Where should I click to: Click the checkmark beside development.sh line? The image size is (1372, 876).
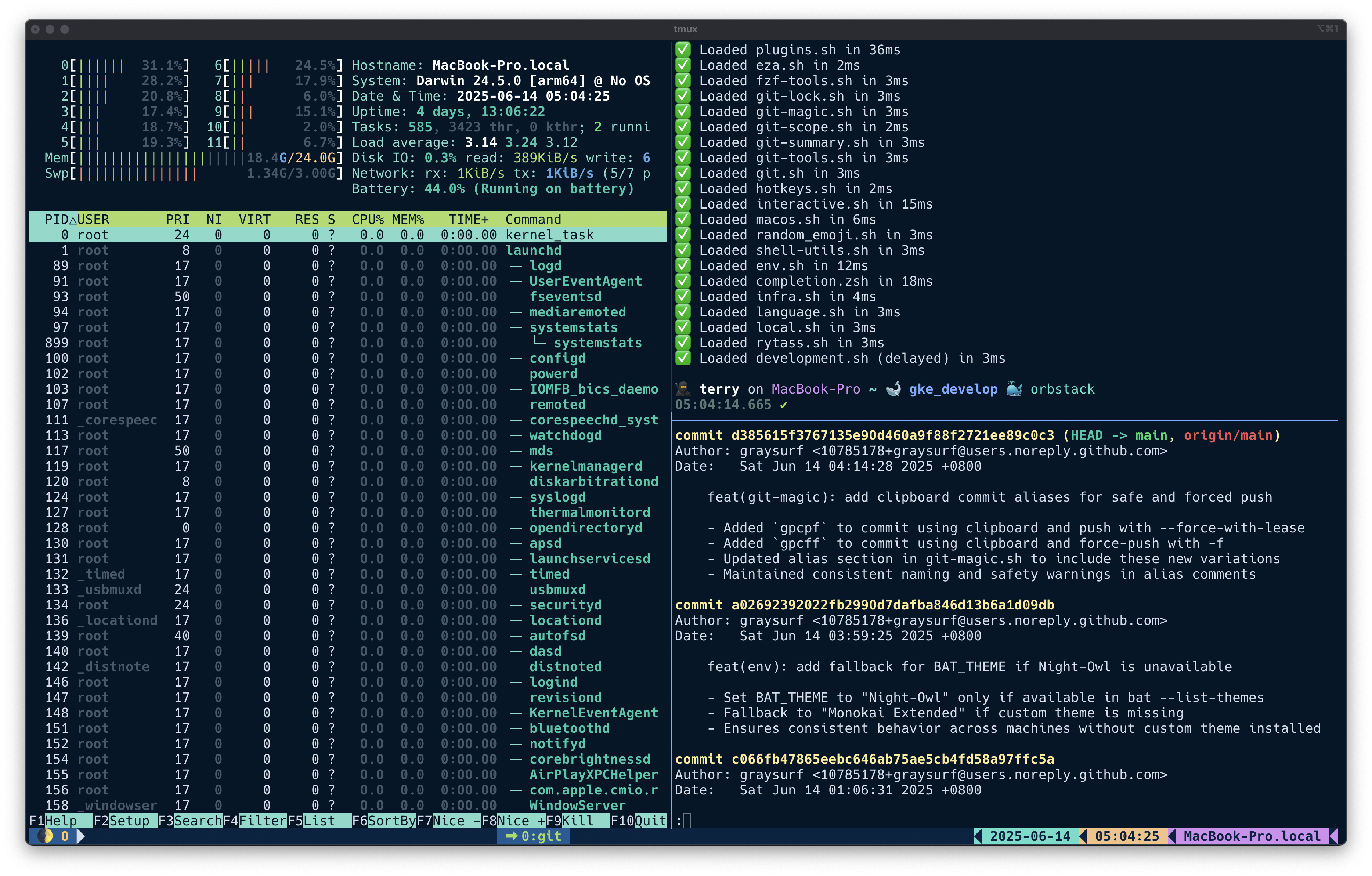click(x=683, y=358)
